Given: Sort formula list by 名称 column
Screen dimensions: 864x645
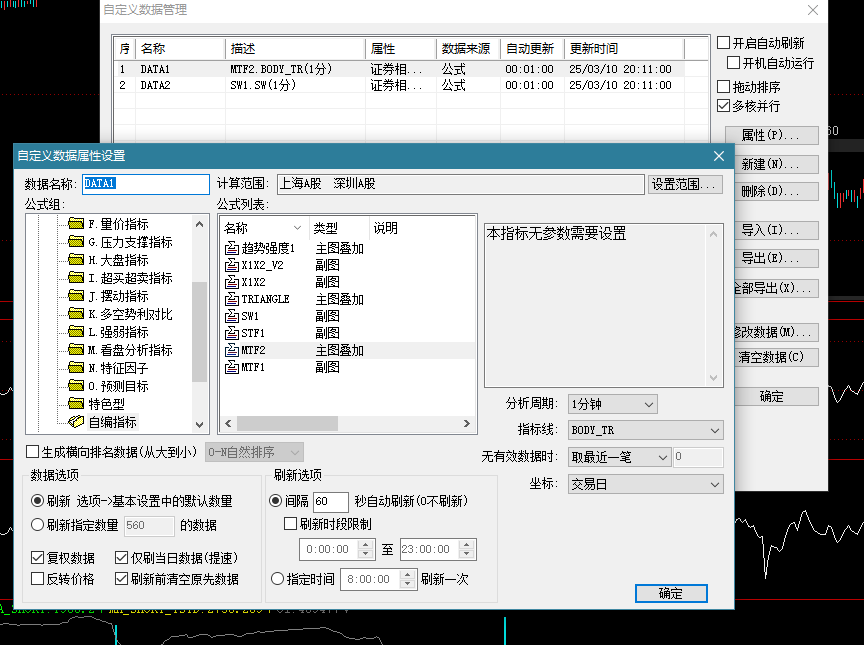Looking at the screenshot, I should point(263,228).
